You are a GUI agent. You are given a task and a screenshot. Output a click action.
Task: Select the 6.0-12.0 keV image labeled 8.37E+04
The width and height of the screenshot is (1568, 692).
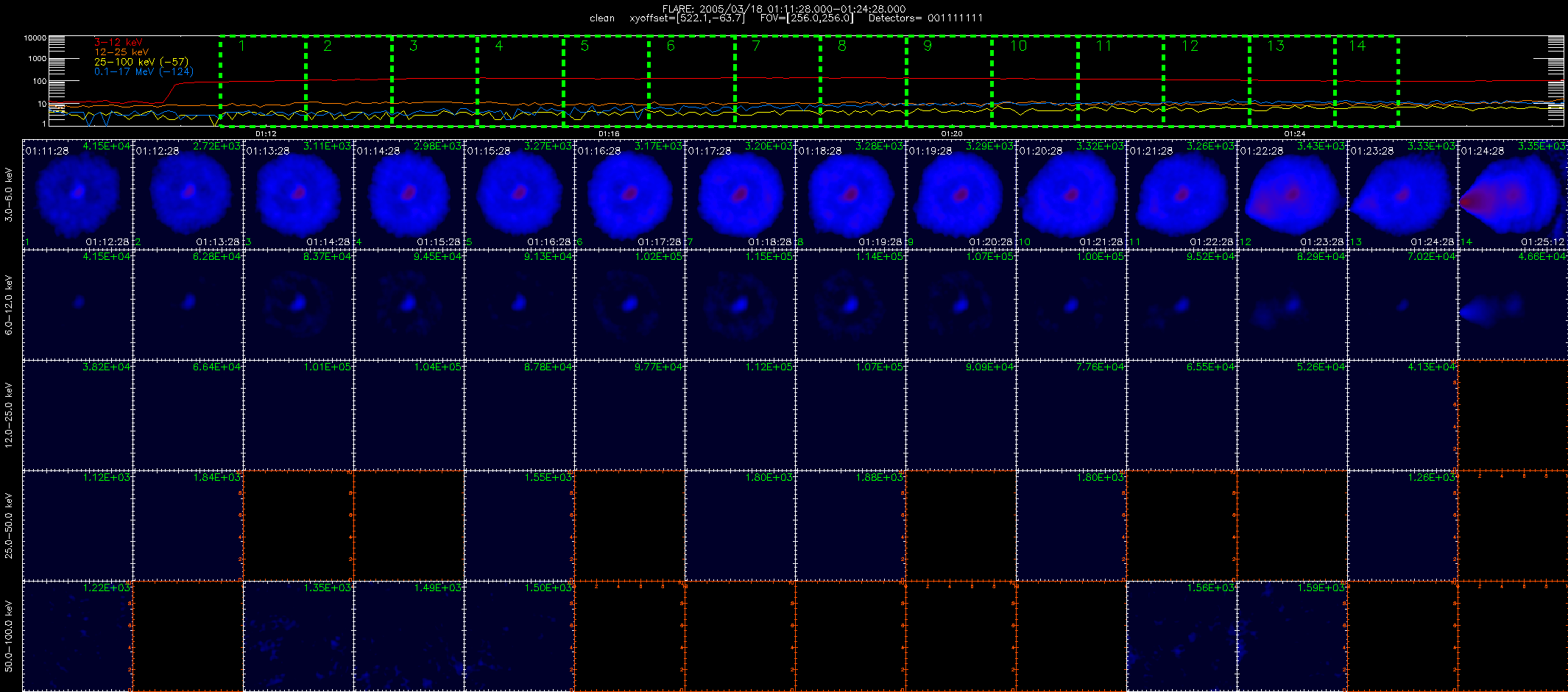point(298,304)
